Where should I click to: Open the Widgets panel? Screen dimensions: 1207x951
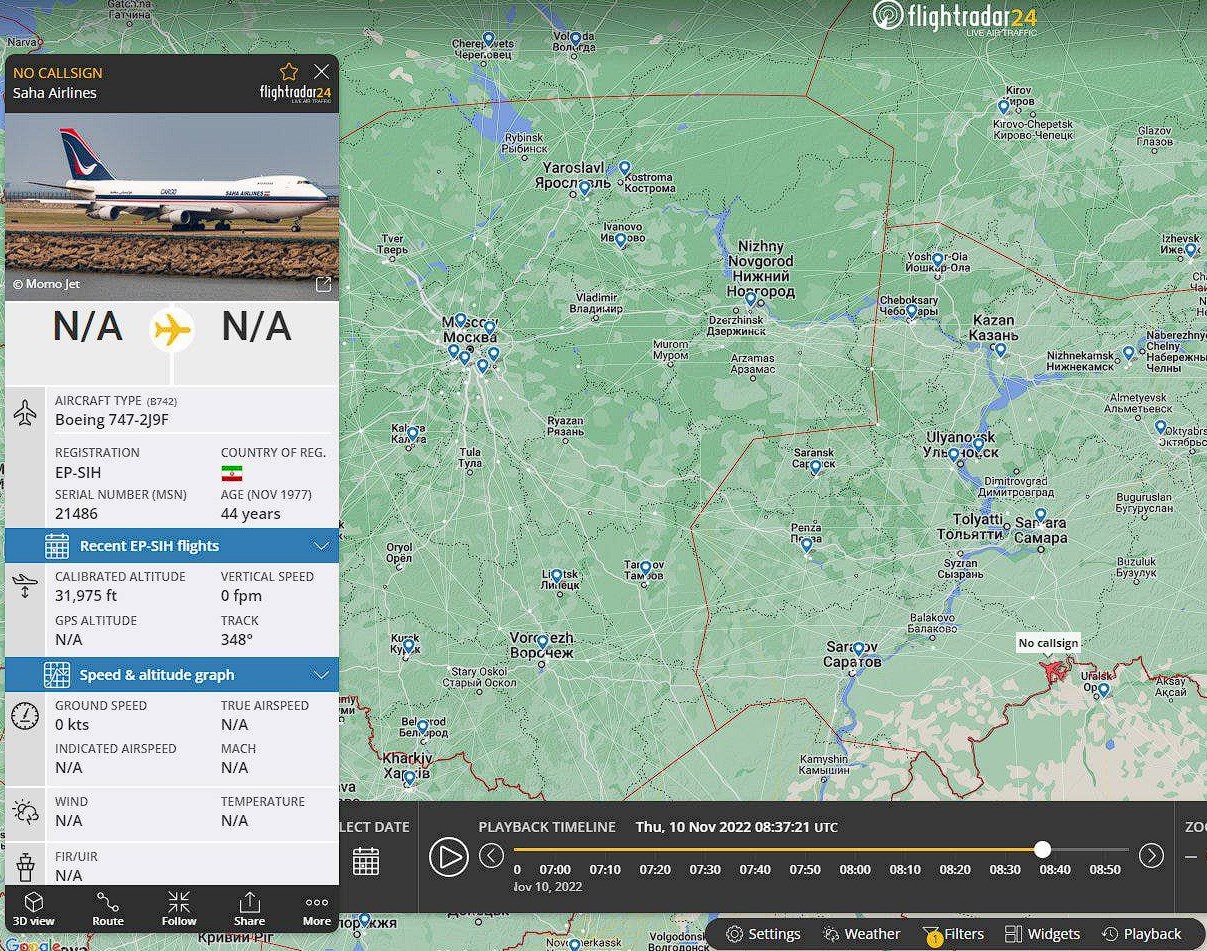point(1042,934)
